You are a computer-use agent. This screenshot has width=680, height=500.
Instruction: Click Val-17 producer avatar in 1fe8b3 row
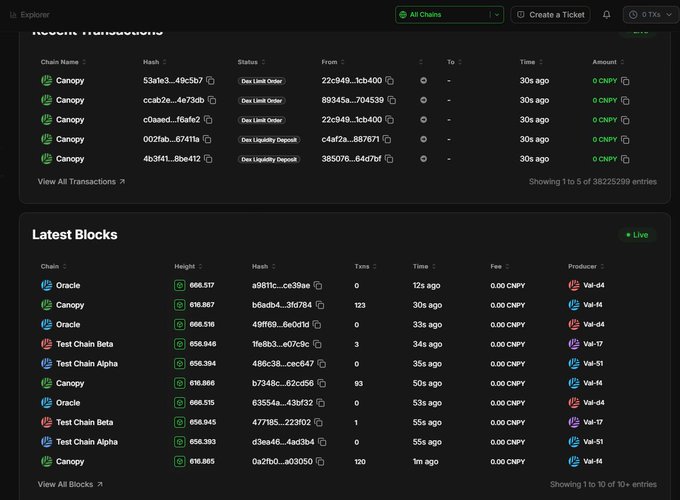[x=574, y=344]
